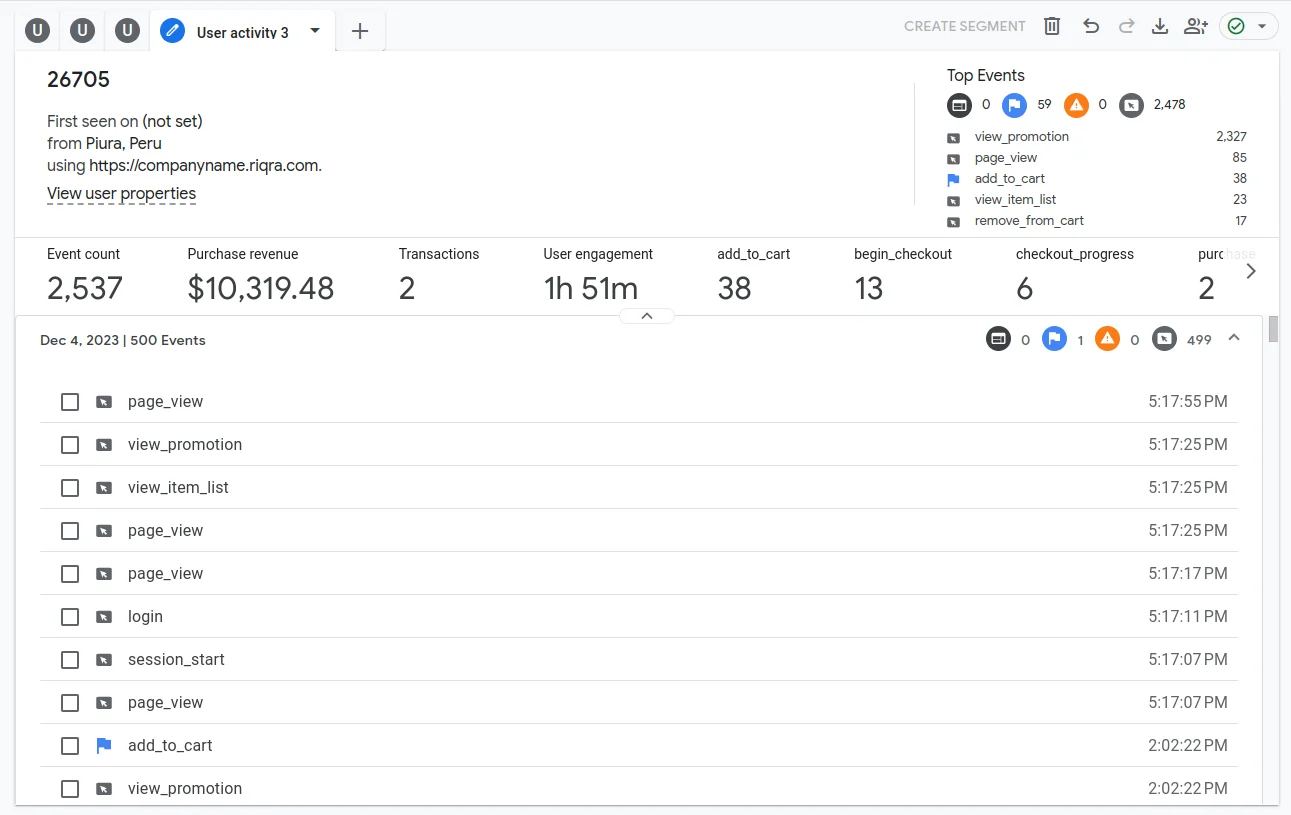Check the box next to the login event
The width and height of the screenshot is (1291, 815).
pos(70,617)
